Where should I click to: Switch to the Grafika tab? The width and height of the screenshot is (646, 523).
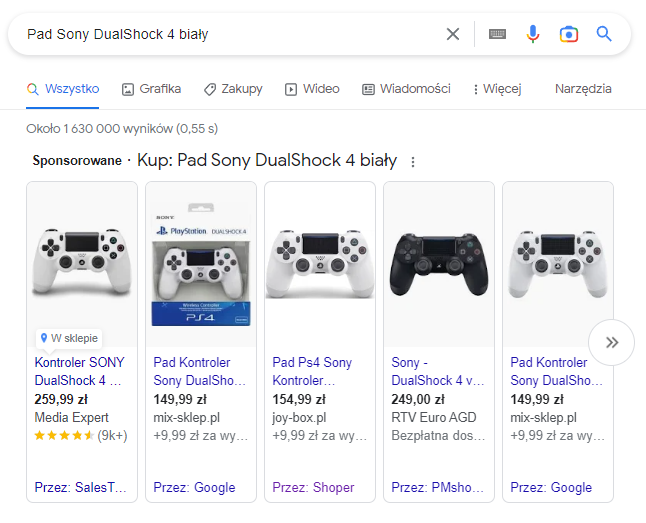(x=151, y=89)
